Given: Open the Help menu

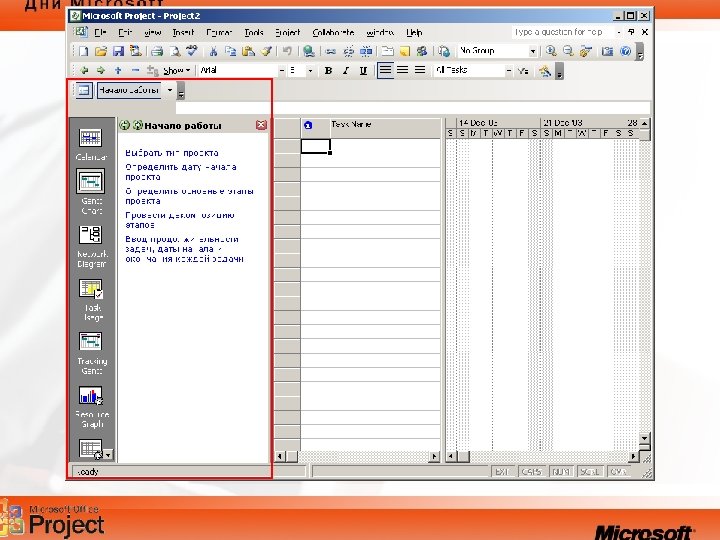Looking at the screenshot, I should click(414, 33).
